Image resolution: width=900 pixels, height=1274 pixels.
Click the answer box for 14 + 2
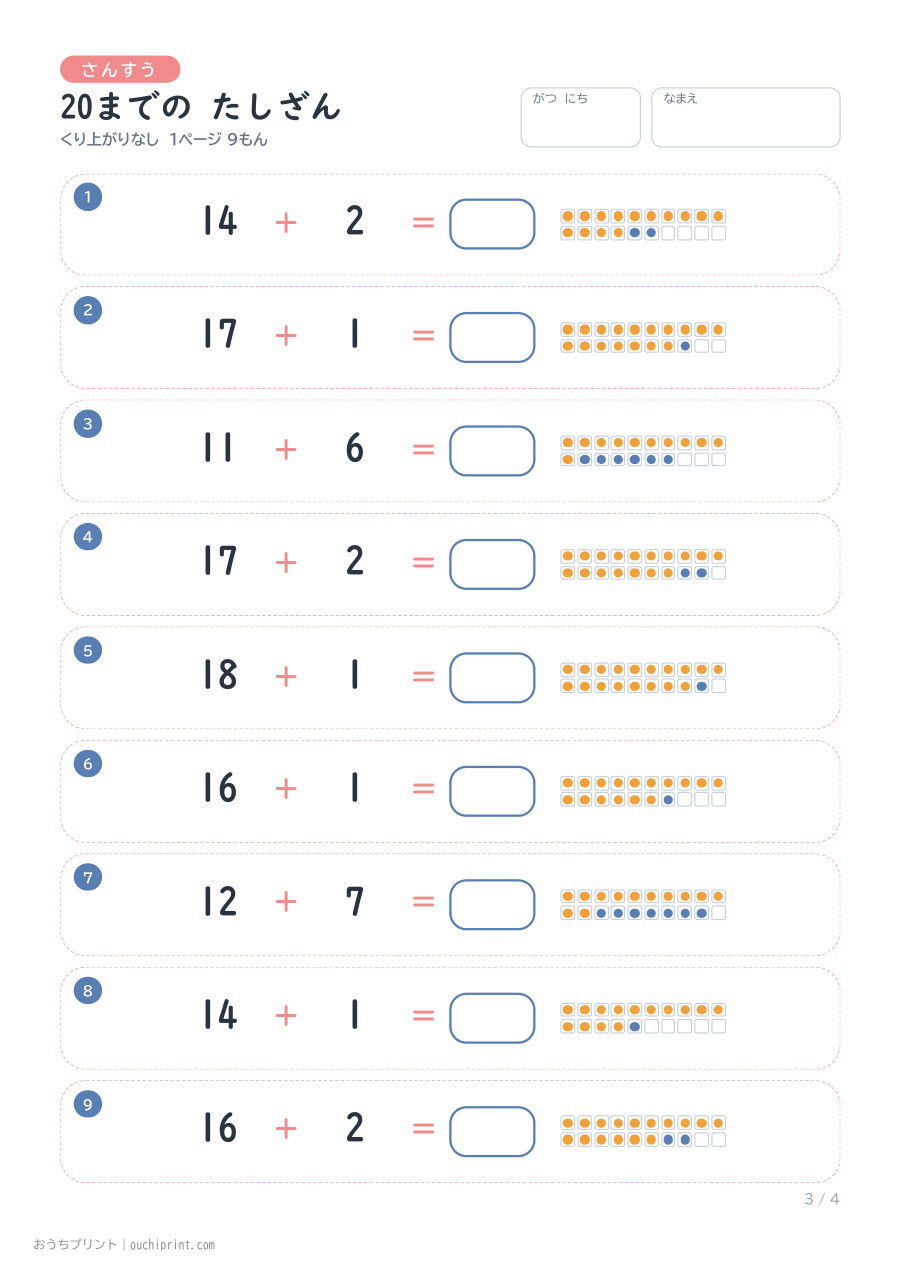[492, 224]
